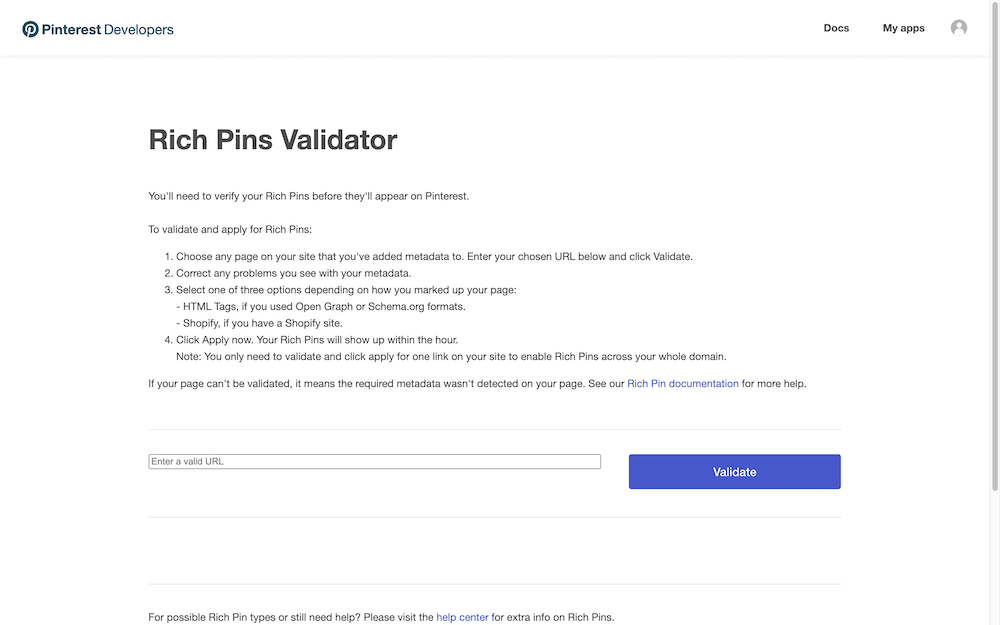Screen dimensions: 1000x625
Task: Click step 4 'Click Apply now' text
Action: coord(317,340)
